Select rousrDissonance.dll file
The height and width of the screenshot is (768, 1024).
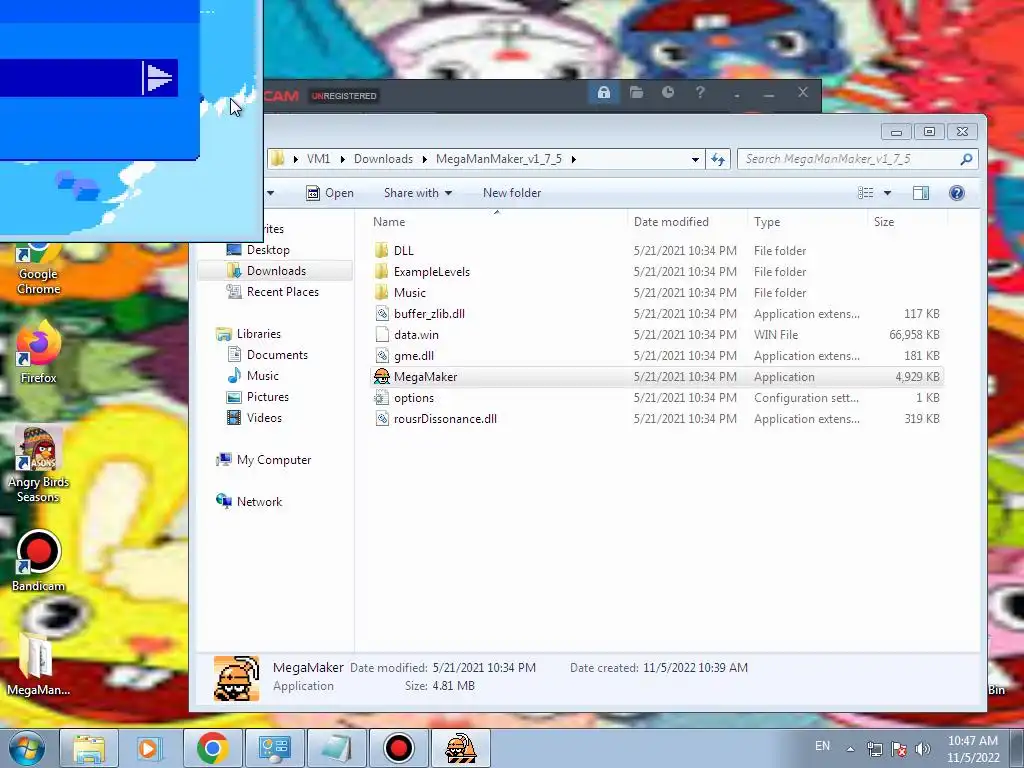[444, 419]
